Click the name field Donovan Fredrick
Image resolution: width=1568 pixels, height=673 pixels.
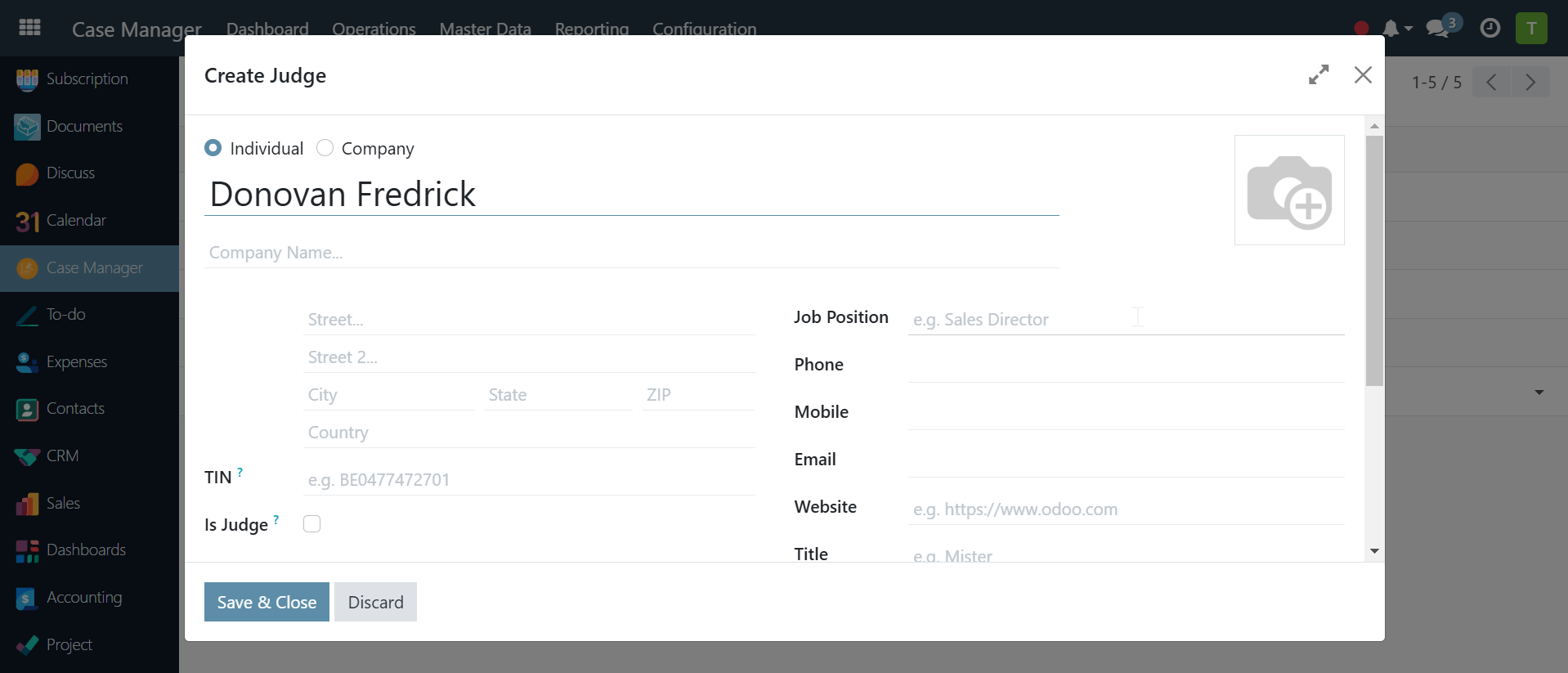click(632, 195)
